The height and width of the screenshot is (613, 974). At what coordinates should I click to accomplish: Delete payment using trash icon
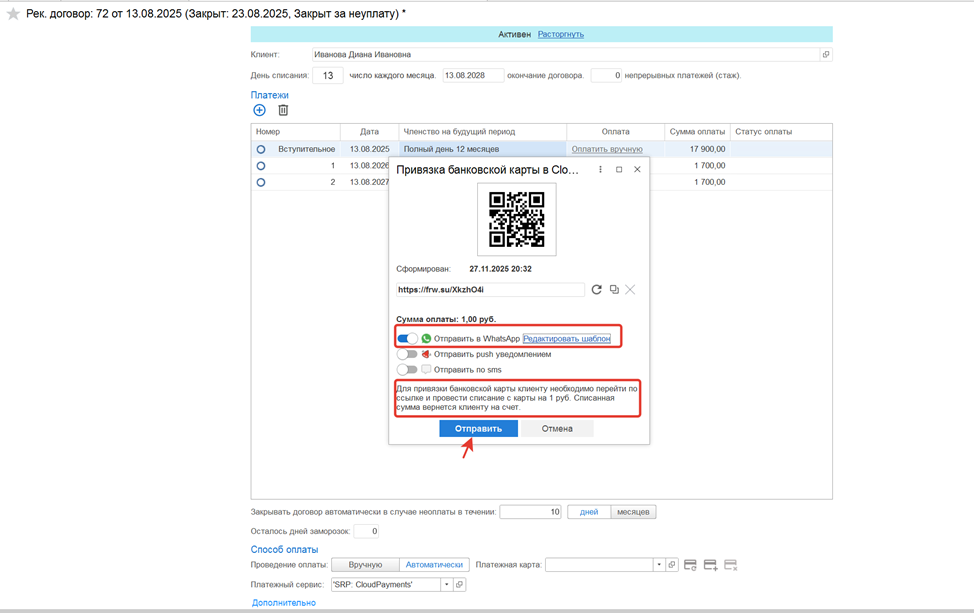pos(283,110)
